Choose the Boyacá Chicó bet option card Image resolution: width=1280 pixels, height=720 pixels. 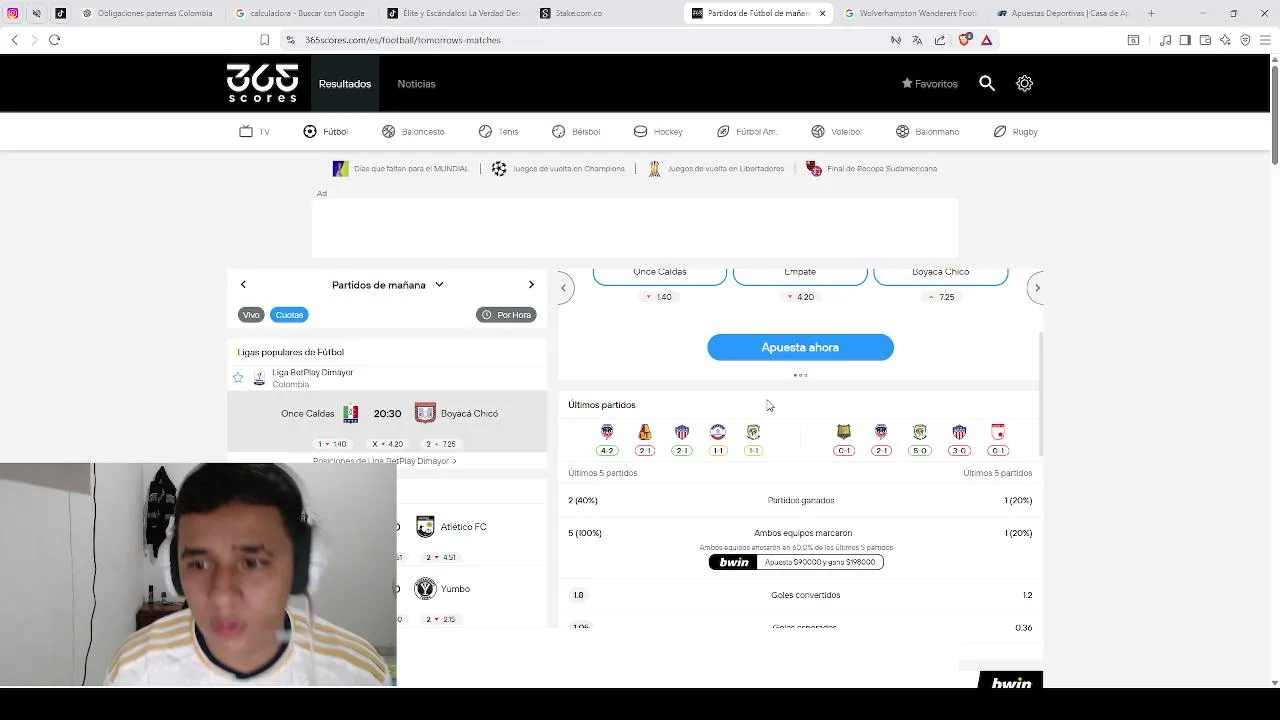coord(941,277)
